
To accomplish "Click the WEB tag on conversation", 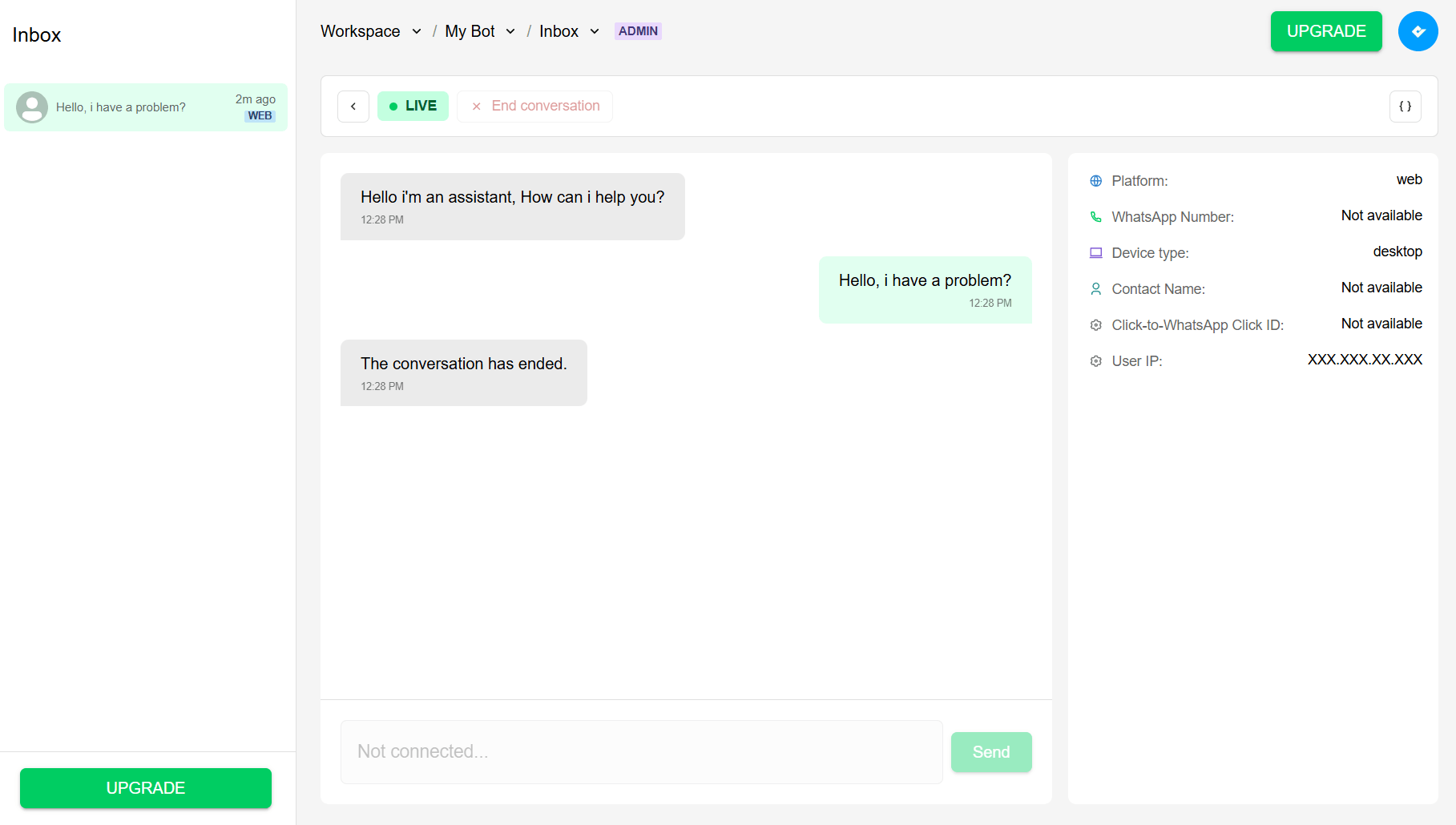I will coord(260,116).
